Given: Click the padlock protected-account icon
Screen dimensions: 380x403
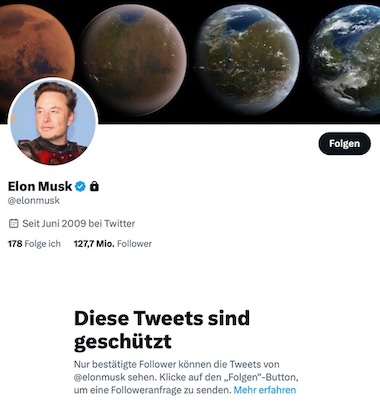Looking at the screenshot, I should (x=94, y=186).
